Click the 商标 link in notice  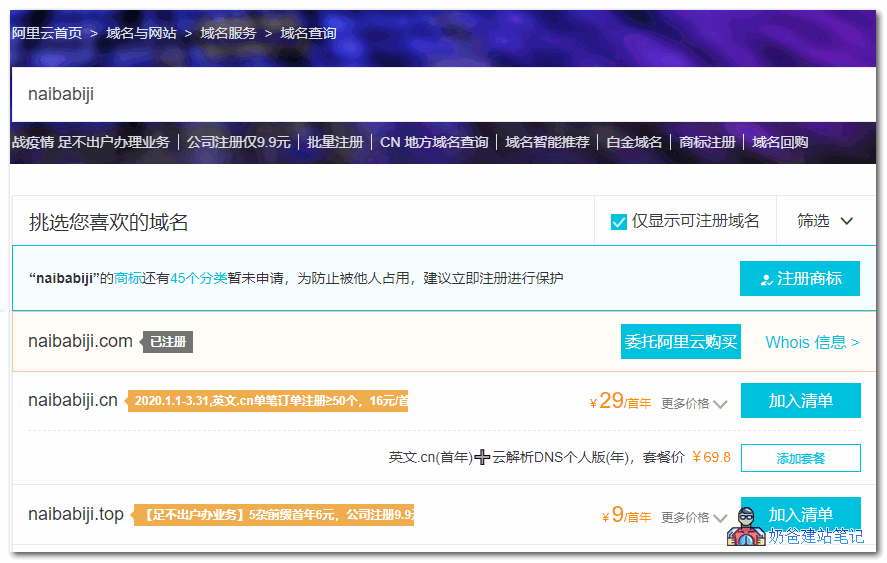tap(128, 278)
